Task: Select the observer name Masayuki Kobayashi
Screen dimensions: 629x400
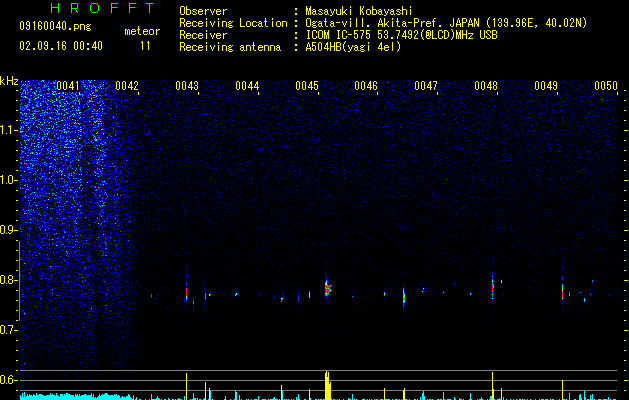Action: coord(359,11)
